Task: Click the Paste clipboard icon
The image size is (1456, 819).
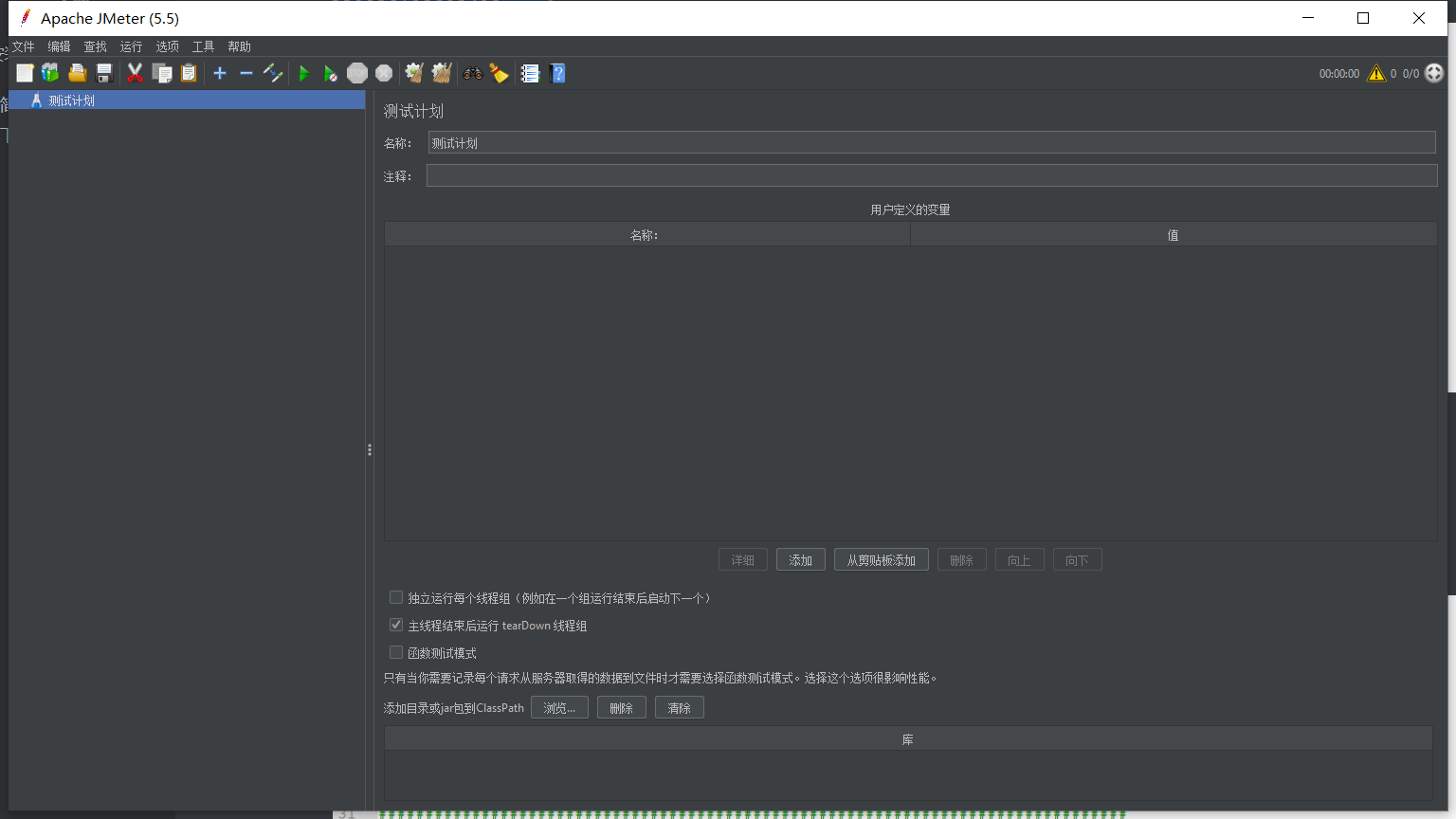Action: pos(189,73)
